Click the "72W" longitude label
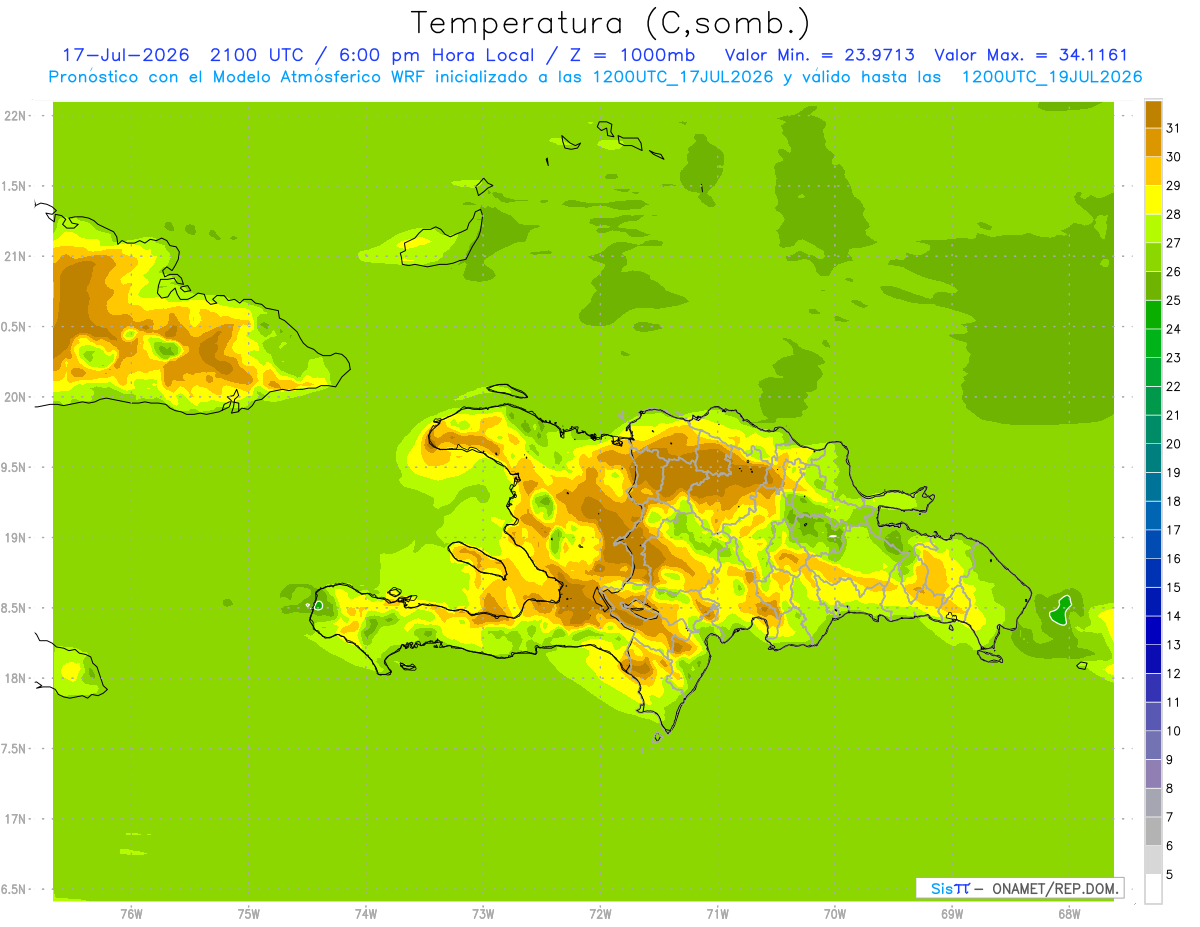Image resolution: width=1200 pixels, height=927 pixels. [601, 914]
